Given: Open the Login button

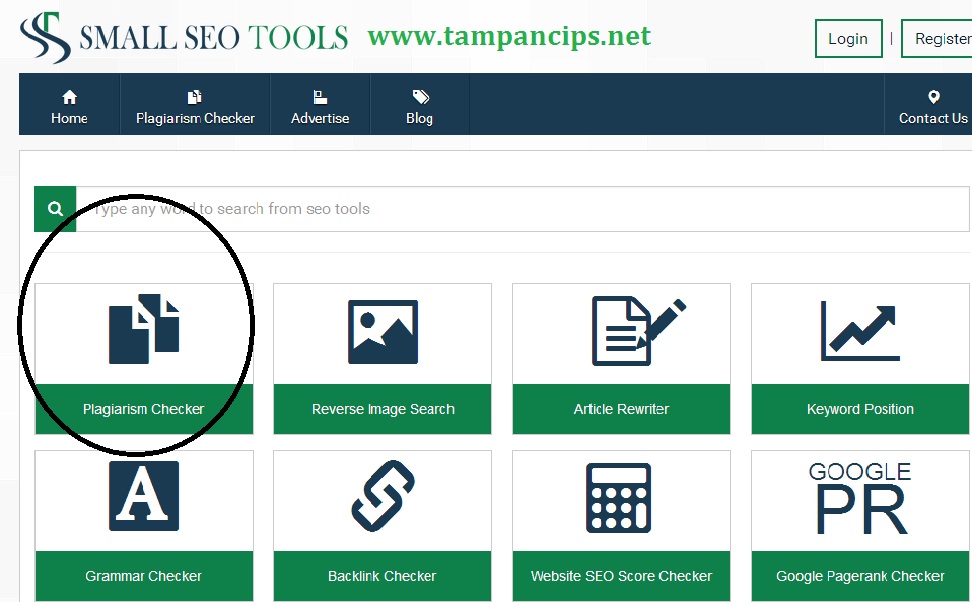Looking at the screenshot, I should [x=848, y=38].
